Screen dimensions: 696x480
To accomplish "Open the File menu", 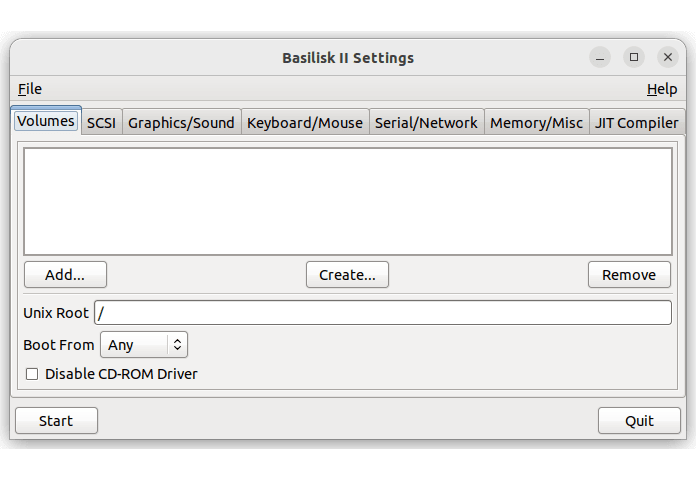I will [30, 89].
